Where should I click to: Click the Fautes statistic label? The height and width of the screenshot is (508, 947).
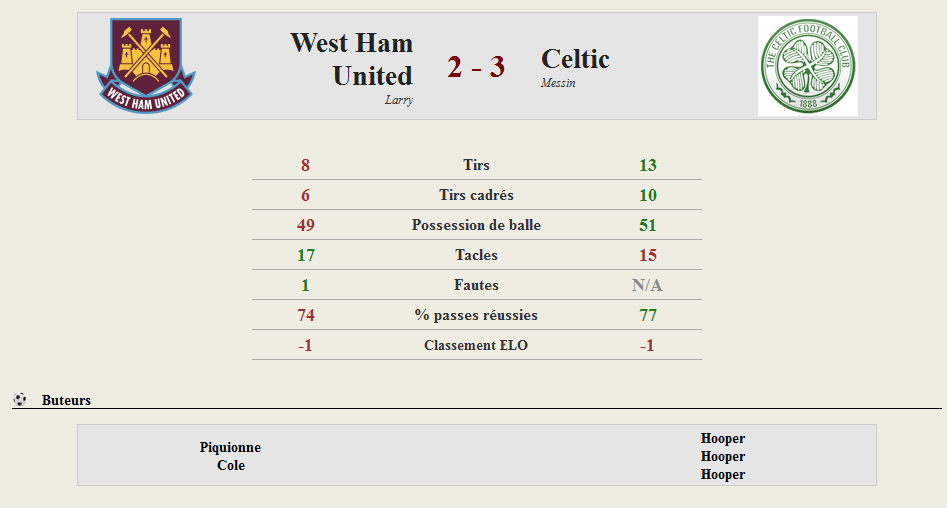(x=477, y=285)
